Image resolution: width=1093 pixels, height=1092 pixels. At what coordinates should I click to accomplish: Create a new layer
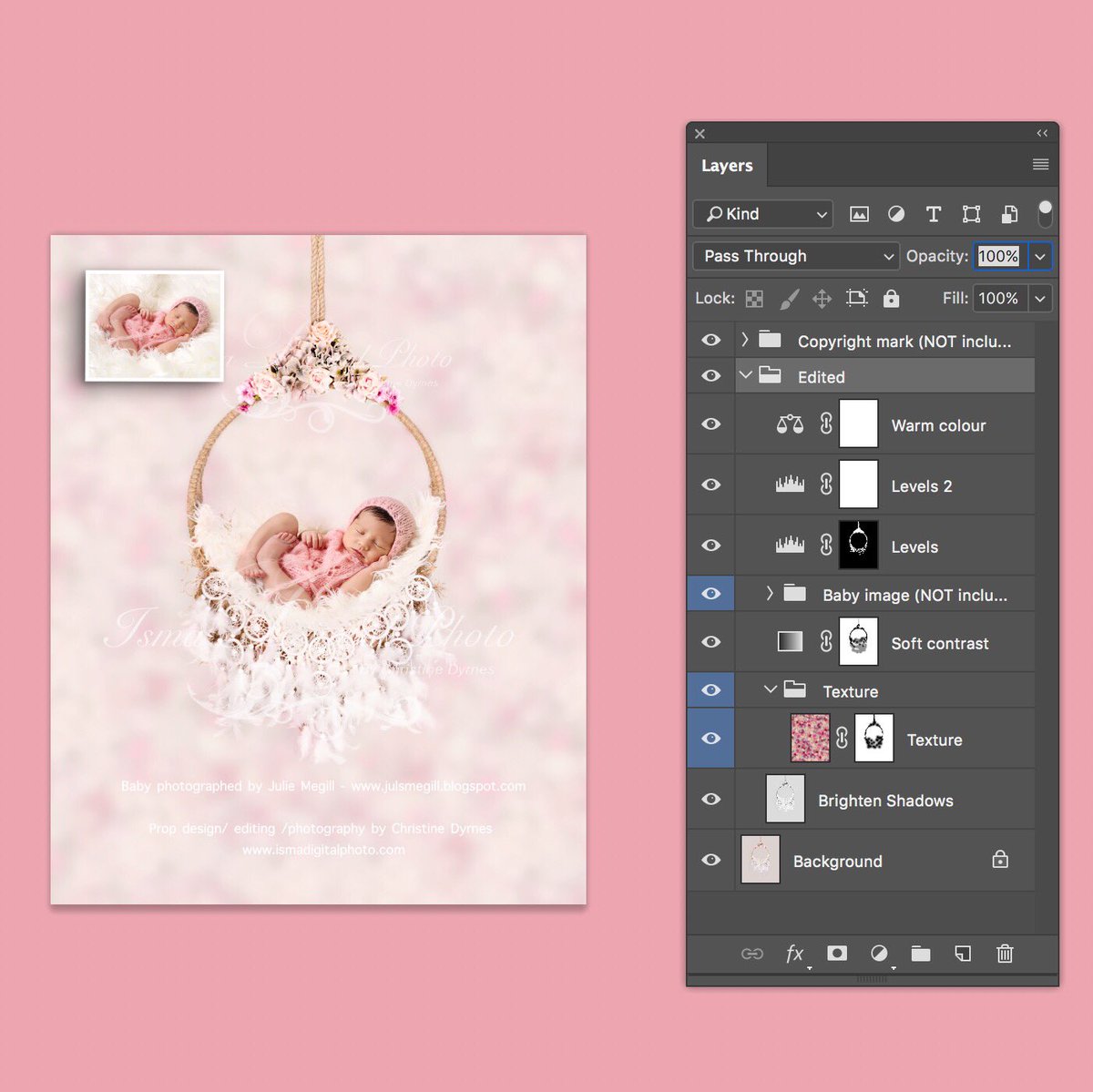click(963, 954)
